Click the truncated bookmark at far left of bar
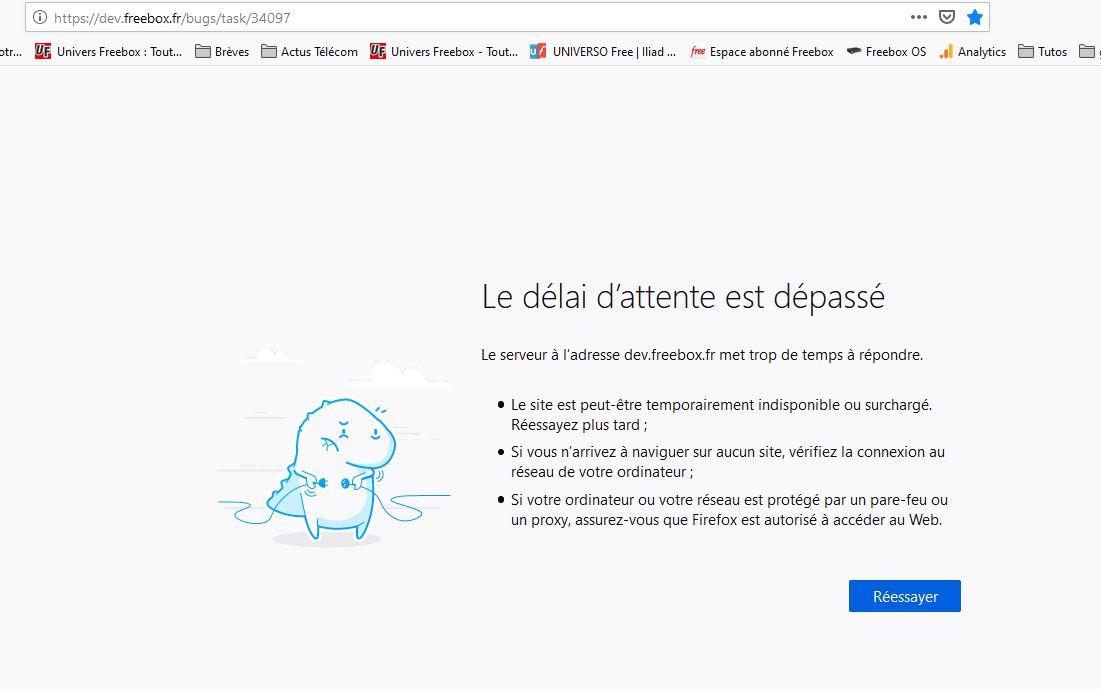Screen dimensions: 1101x689 tap(10, 51)
